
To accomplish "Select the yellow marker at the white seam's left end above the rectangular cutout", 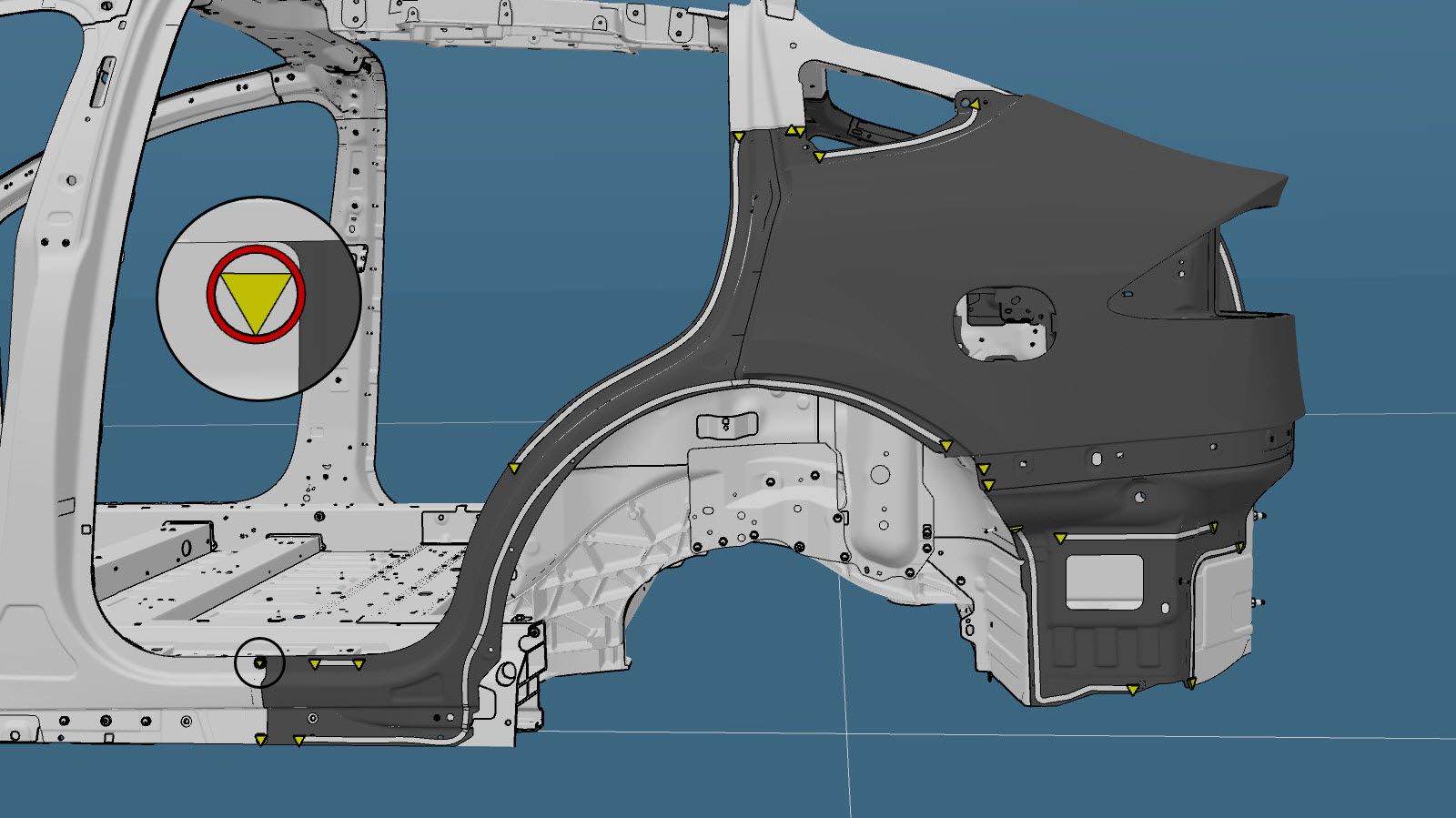I will (1060, 539).
